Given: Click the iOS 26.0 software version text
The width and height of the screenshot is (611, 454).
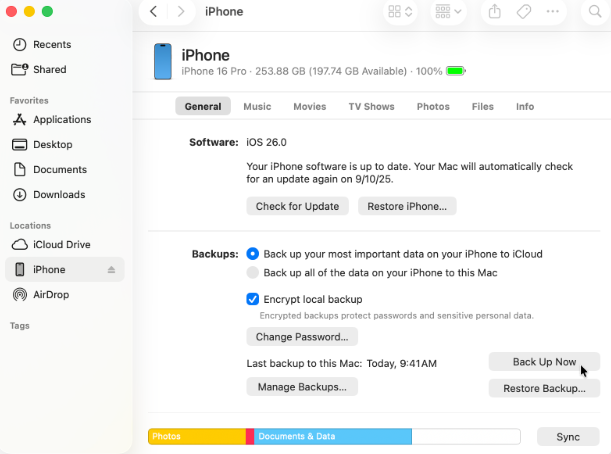Looking at the screenshot, I should [266, 142].
